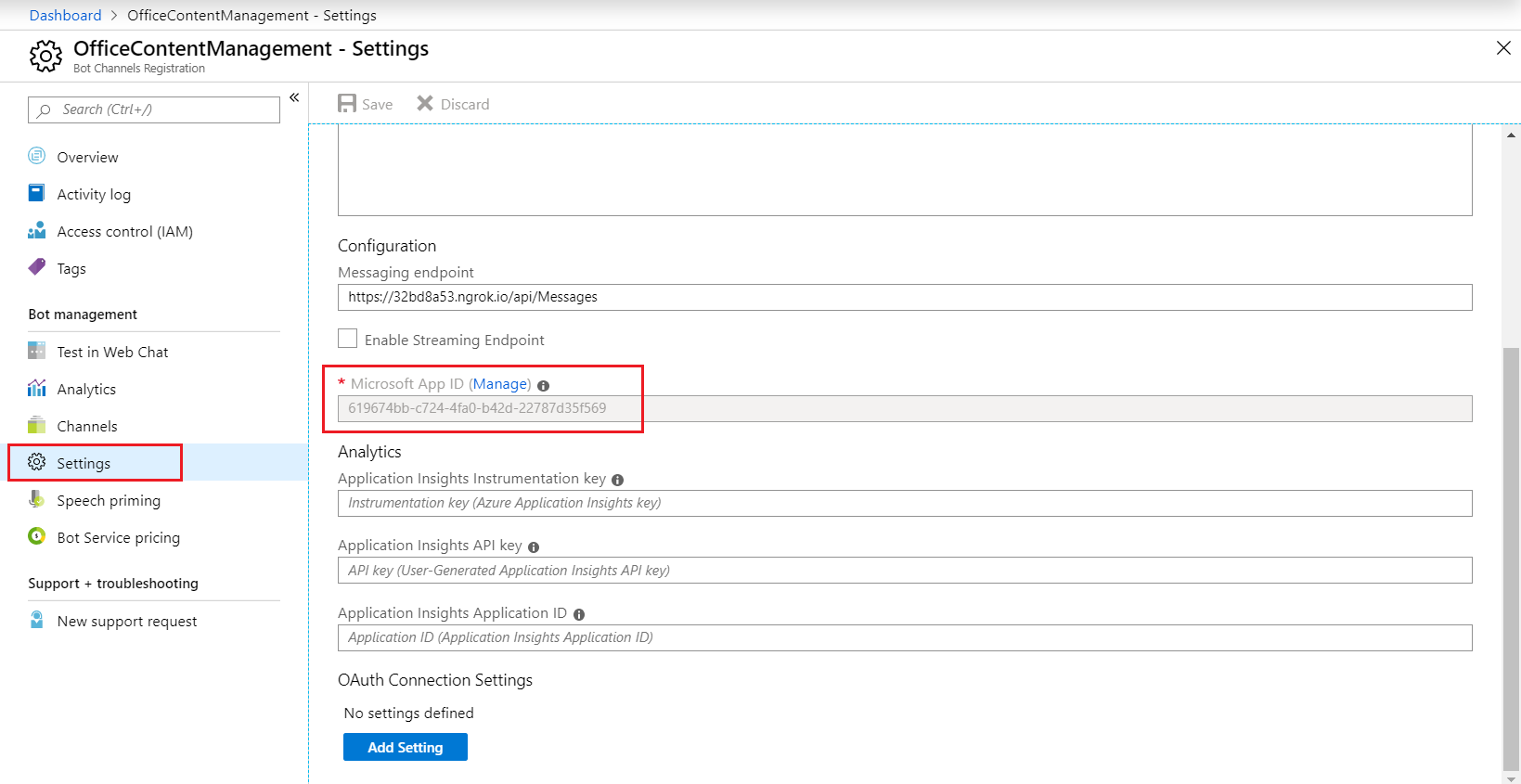Click the Add Setting button

[406, 747]
